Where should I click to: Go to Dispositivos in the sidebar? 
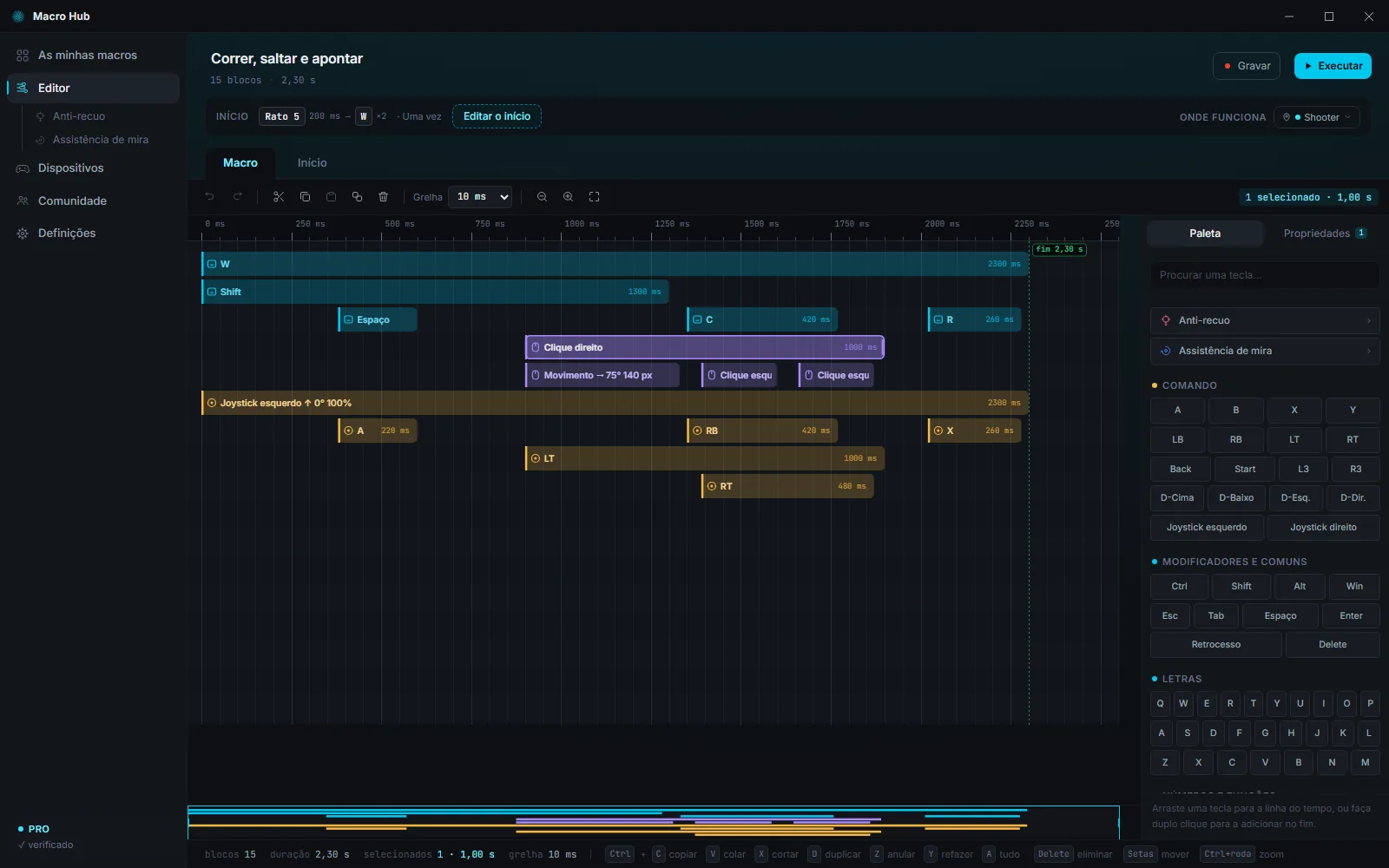point(93,168)
